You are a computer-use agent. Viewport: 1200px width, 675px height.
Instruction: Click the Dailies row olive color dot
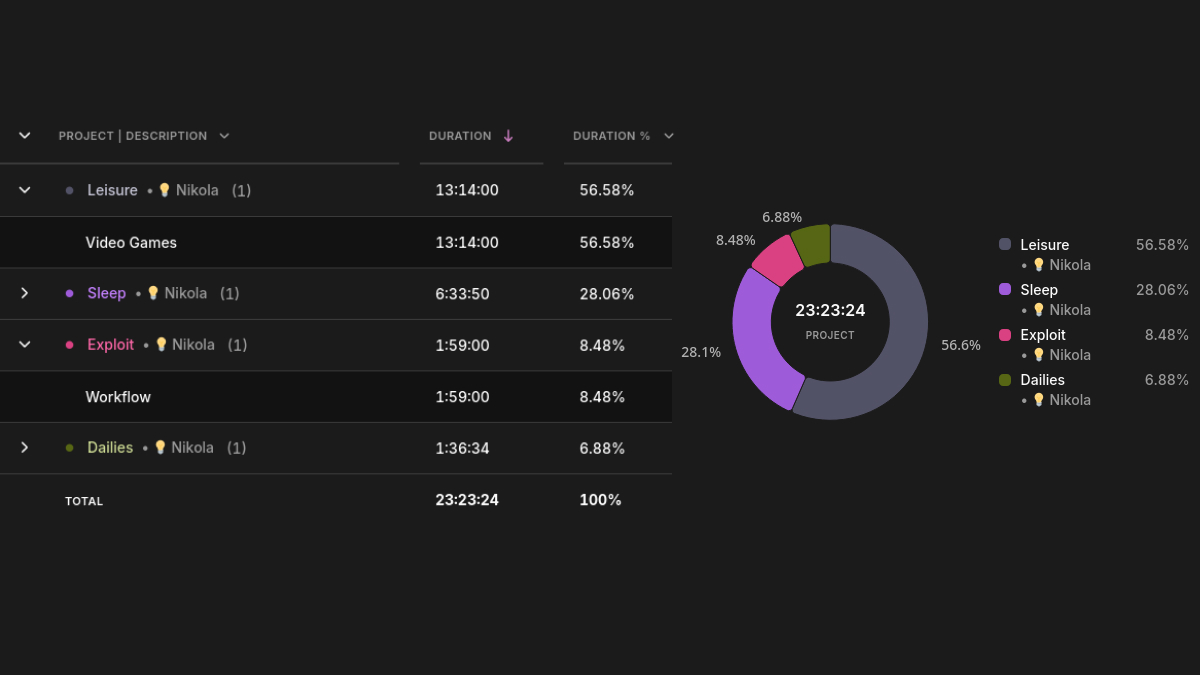[69, 448]
